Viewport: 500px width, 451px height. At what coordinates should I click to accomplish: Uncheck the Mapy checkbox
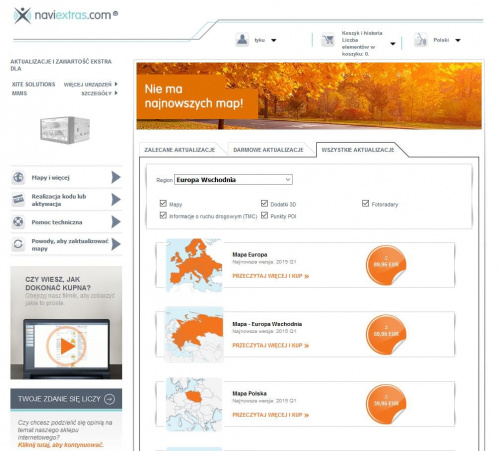coord(163,203)
